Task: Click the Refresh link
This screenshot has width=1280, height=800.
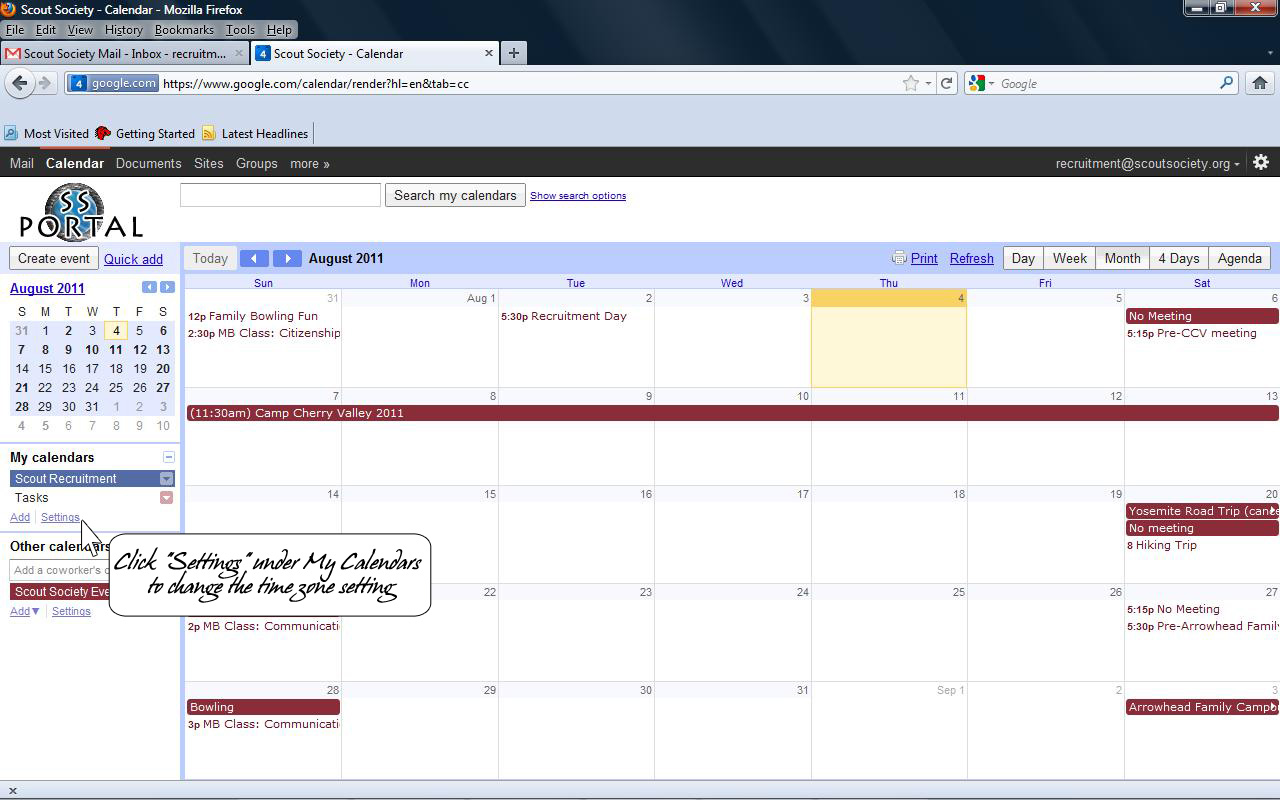Action: coord(971,258)
